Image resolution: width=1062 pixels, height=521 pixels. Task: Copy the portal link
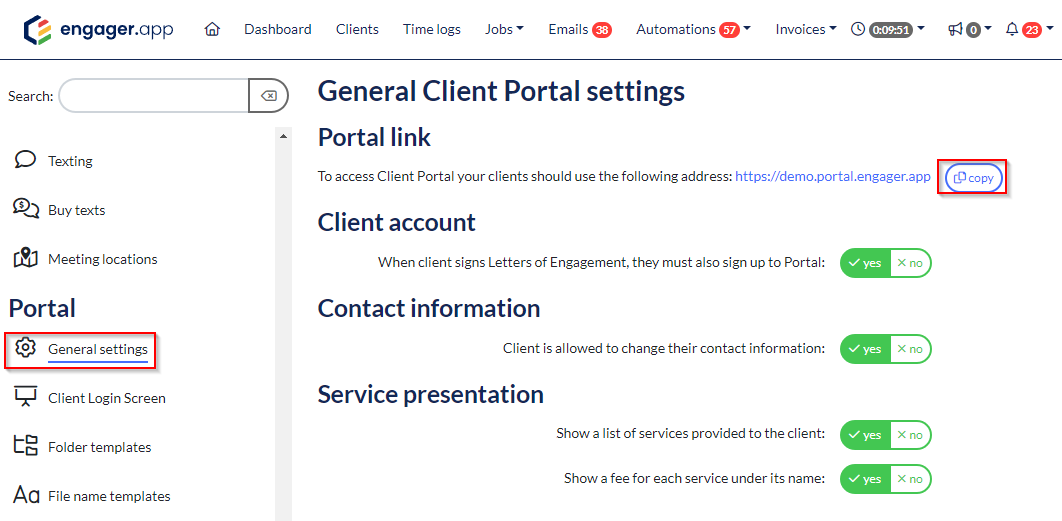pos(973,178)
